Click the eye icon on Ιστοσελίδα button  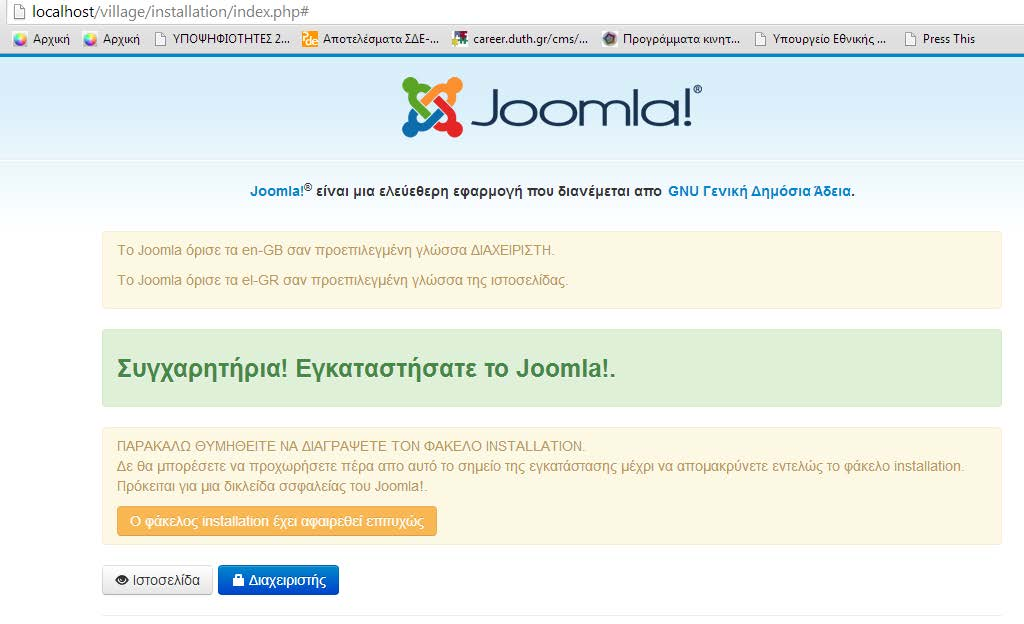point(121,580)
